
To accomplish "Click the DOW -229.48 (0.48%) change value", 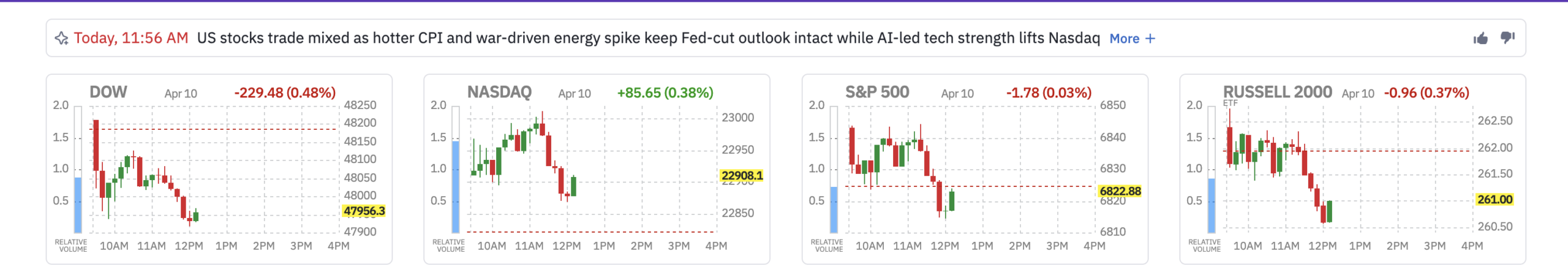I will point(285,93).
